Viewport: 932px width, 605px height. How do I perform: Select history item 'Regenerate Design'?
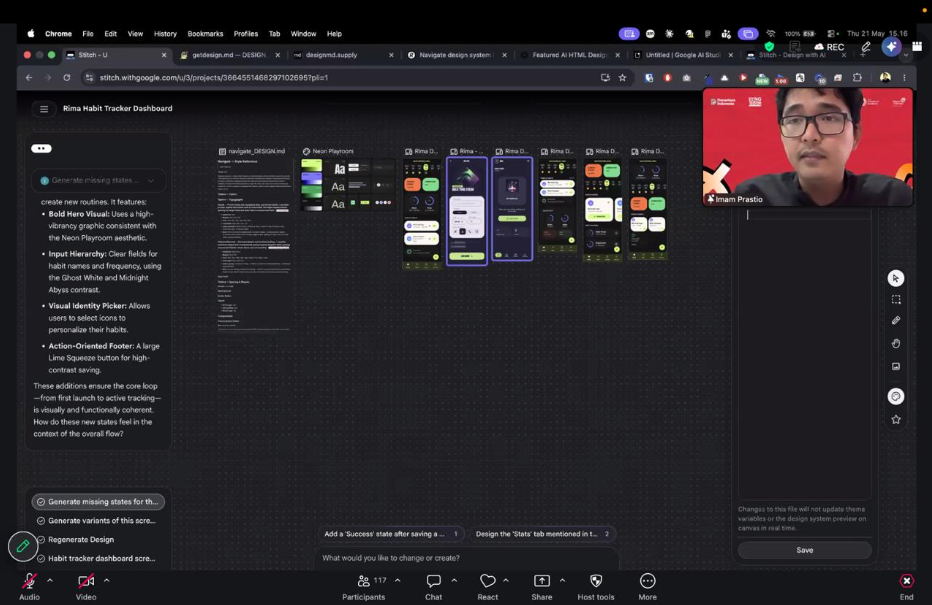[x=81, y=540]
